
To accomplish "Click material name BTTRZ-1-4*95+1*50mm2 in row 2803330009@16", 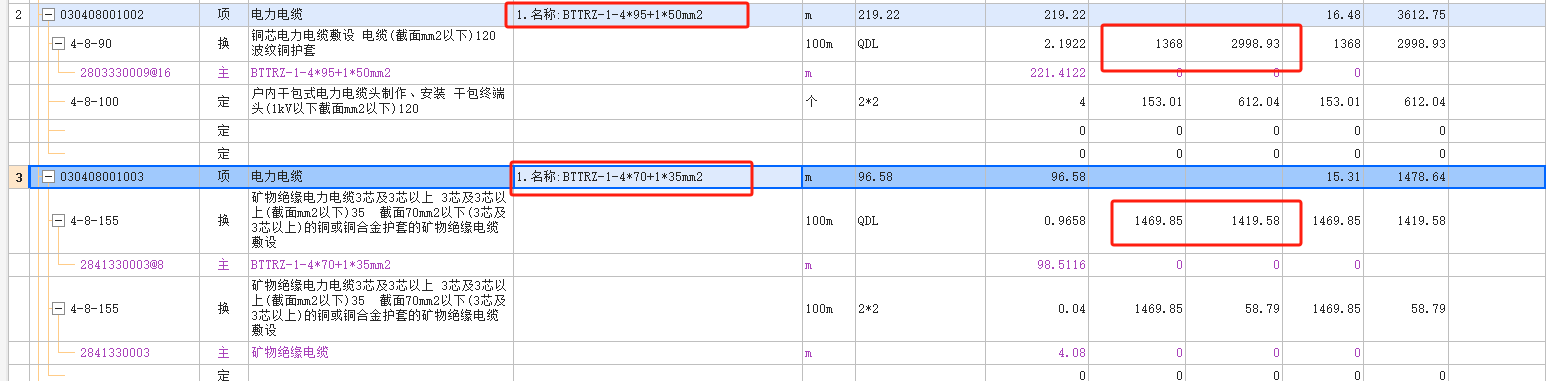I will pos(321,73).
